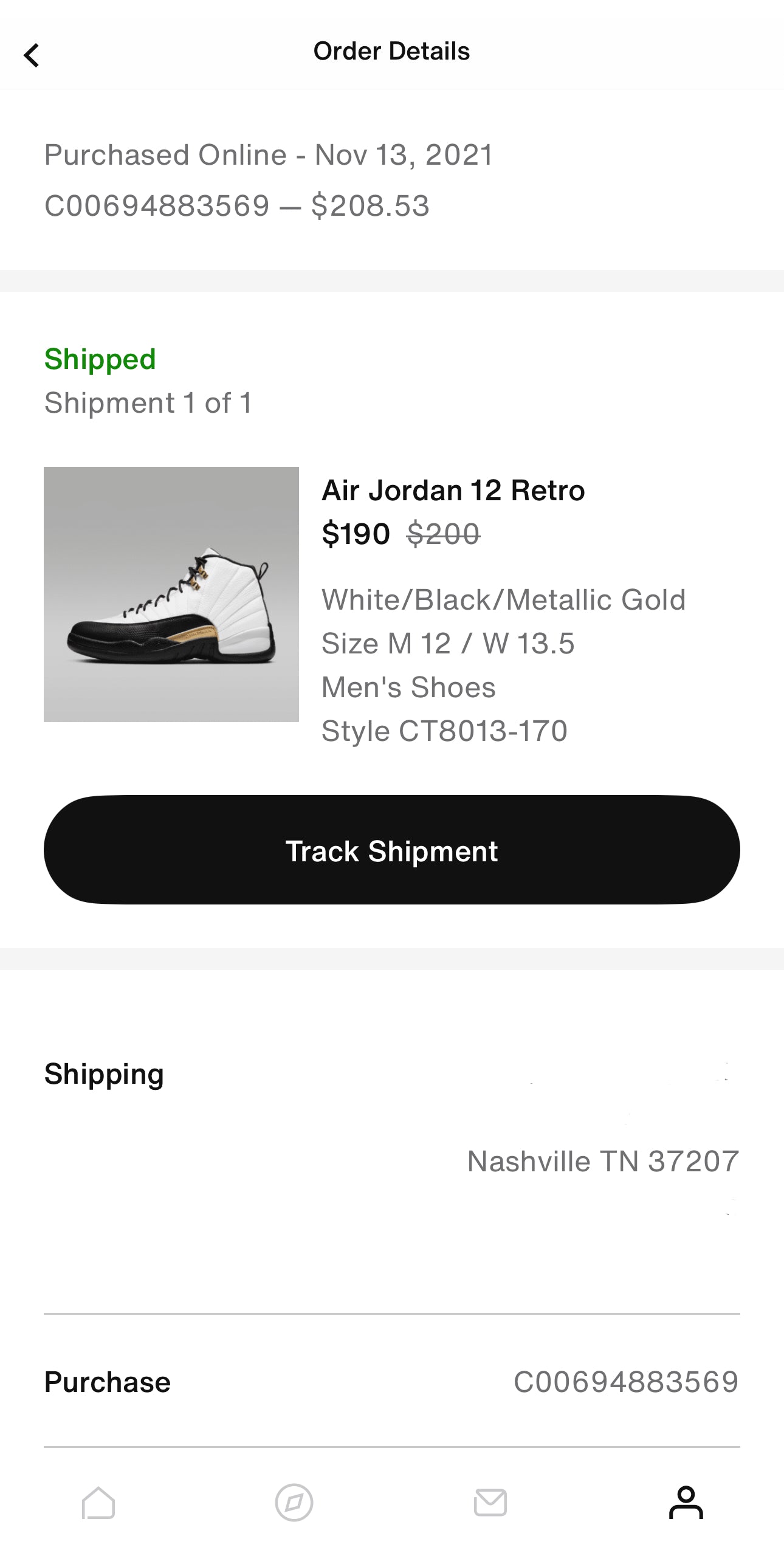Tap the Size M 12 / W 13.5 text

coord(448,643)
